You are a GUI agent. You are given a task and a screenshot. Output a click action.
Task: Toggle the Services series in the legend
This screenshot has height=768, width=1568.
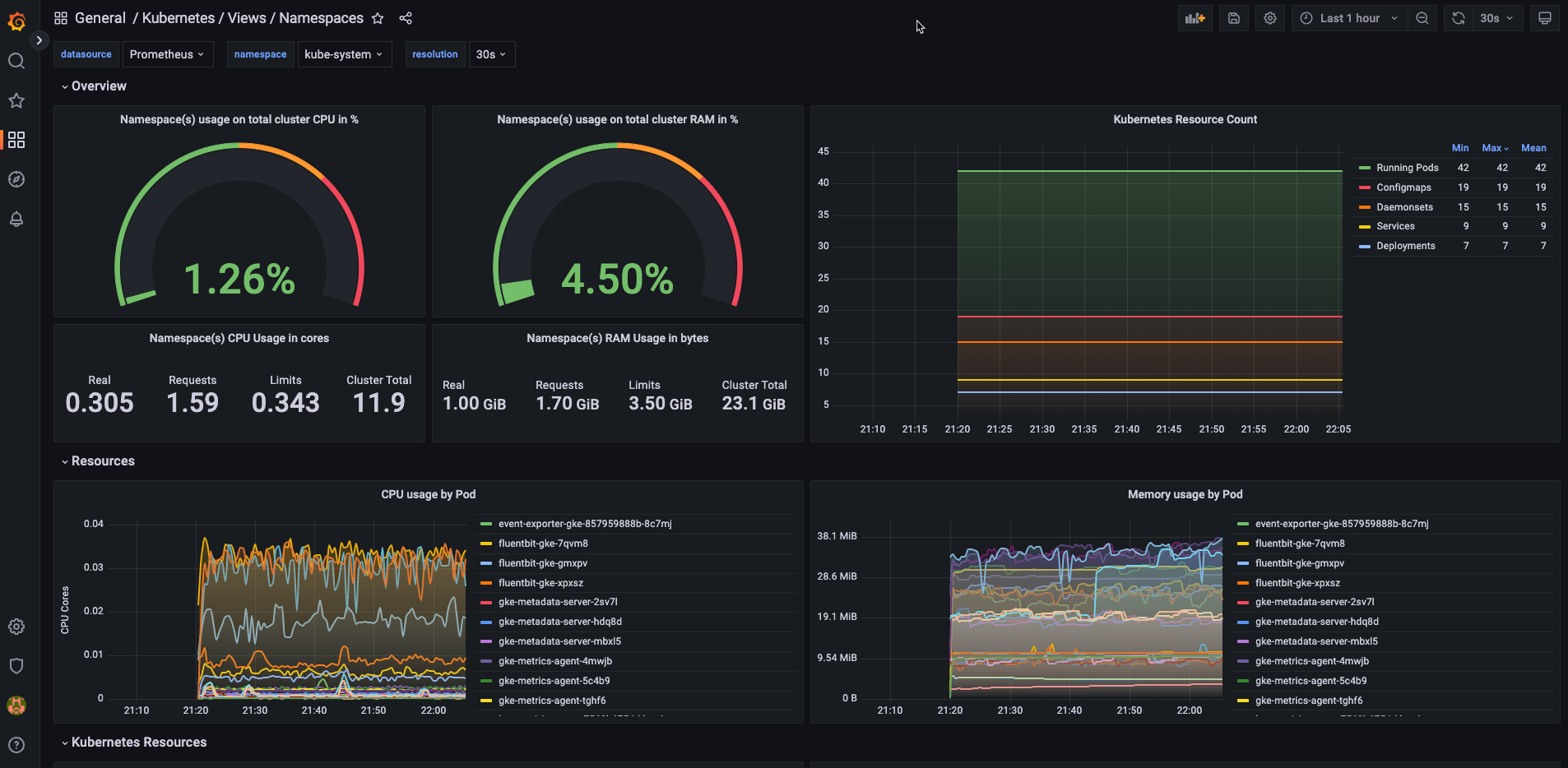[x=1395, y=226]
